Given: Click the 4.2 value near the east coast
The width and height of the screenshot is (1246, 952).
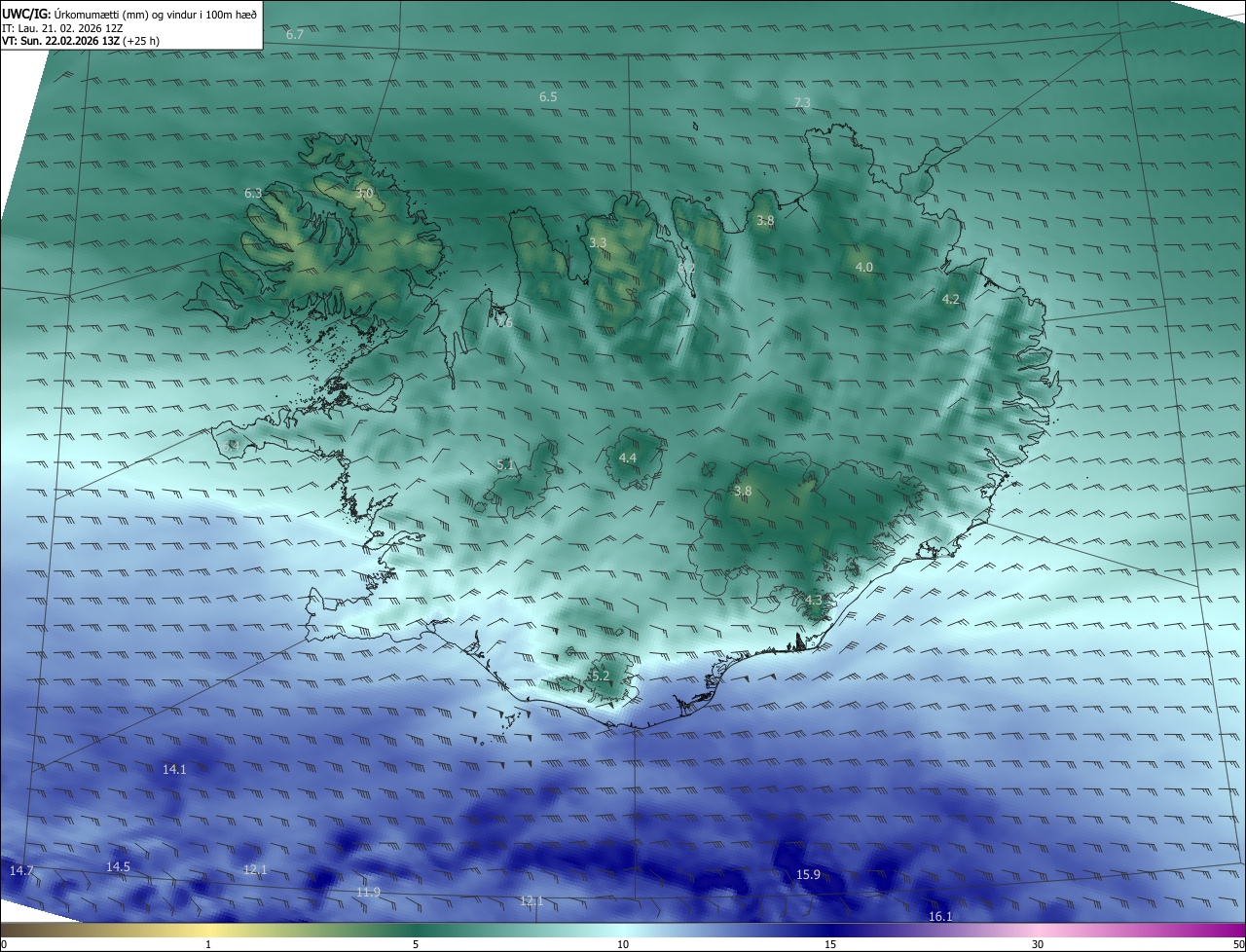Looking at the screenshot, I should [x=951, y=300].
